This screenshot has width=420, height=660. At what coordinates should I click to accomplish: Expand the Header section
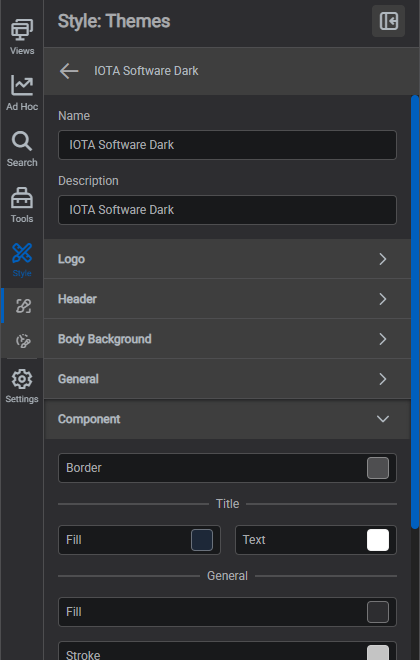coord(227,299)
